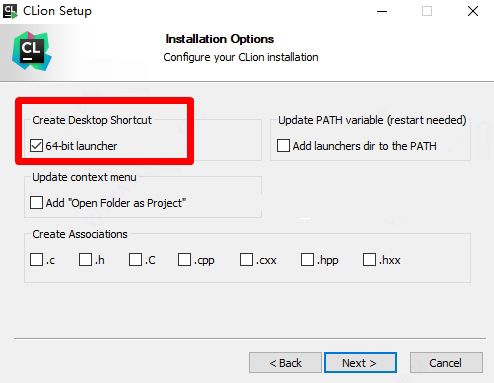Click the 64-bit launcher label text
This screenshot has width=494, height=383.
tap(81, 146)
